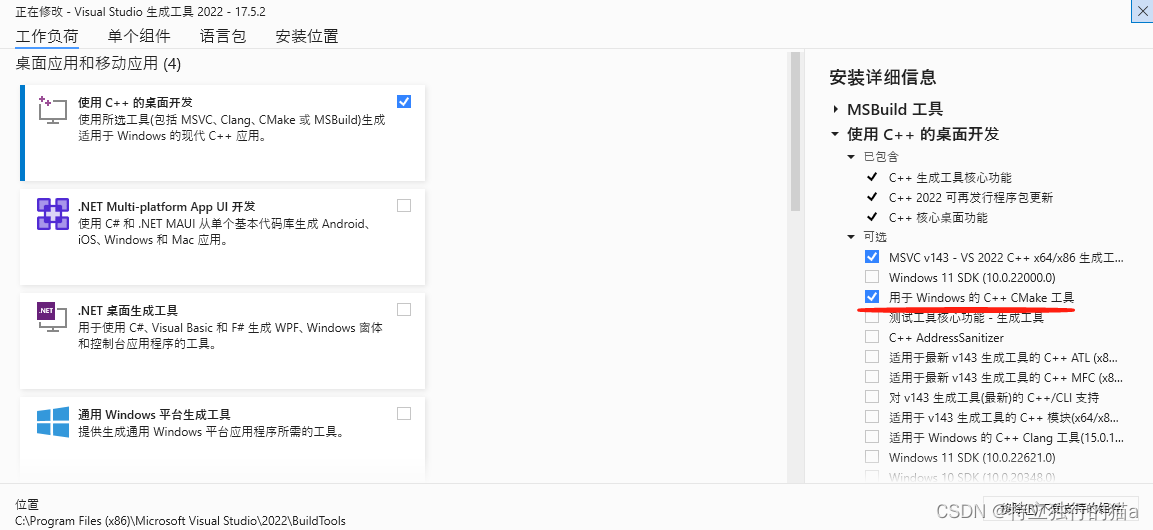The image size is (1153, 530).
Task: Click the 通用 Windows 平台生成工具 Windows logo icon
Action: [53, 423]
